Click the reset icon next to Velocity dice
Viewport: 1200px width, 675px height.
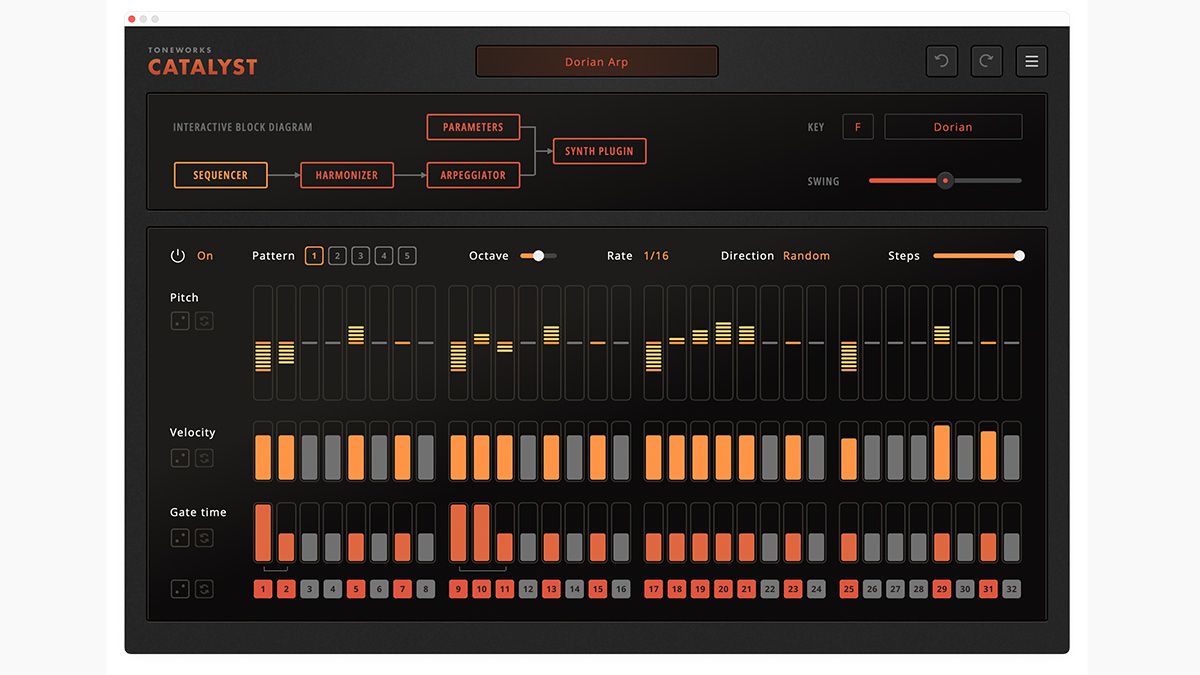click(x=204, y=458)
